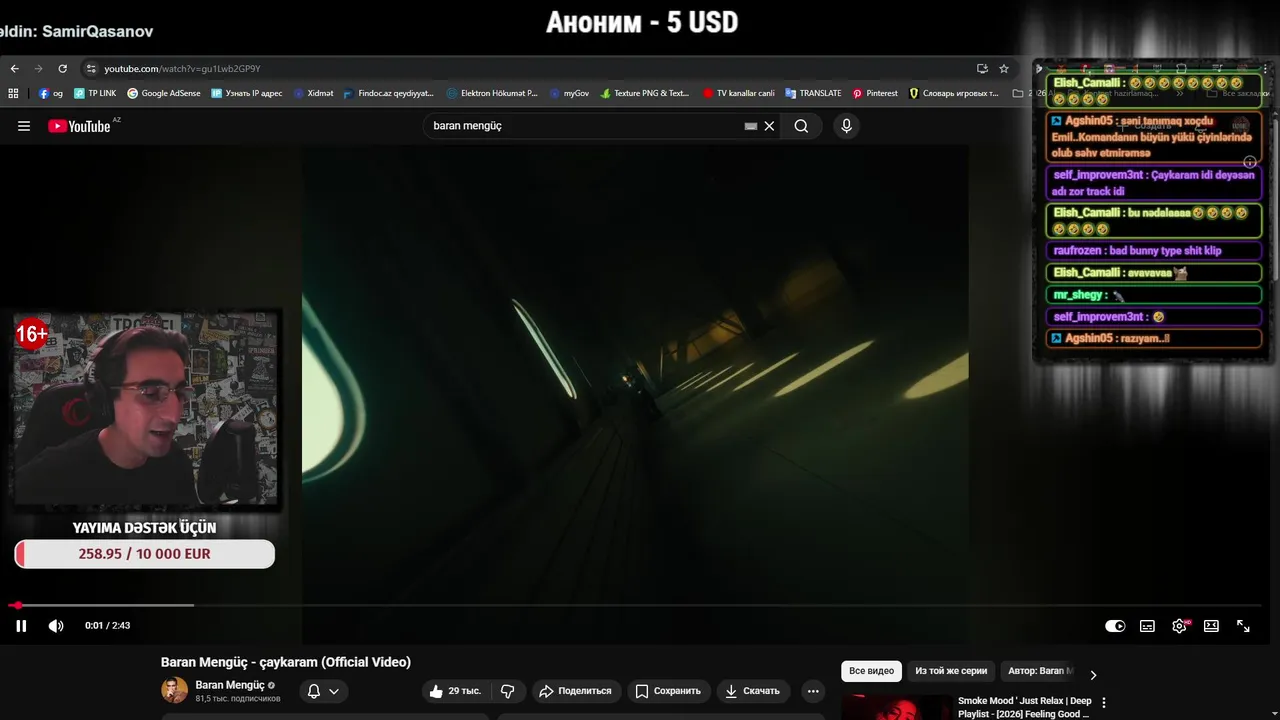This screenshot has width=1280, height=720.
Task: Bookmark this page with star icon
Action: (1004, 69)
